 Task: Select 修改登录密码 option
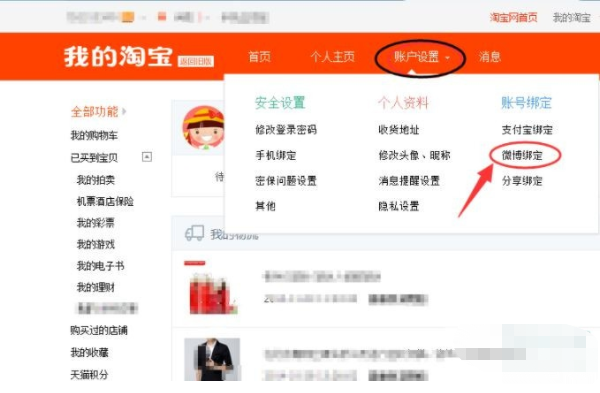(x=286, y=130)
